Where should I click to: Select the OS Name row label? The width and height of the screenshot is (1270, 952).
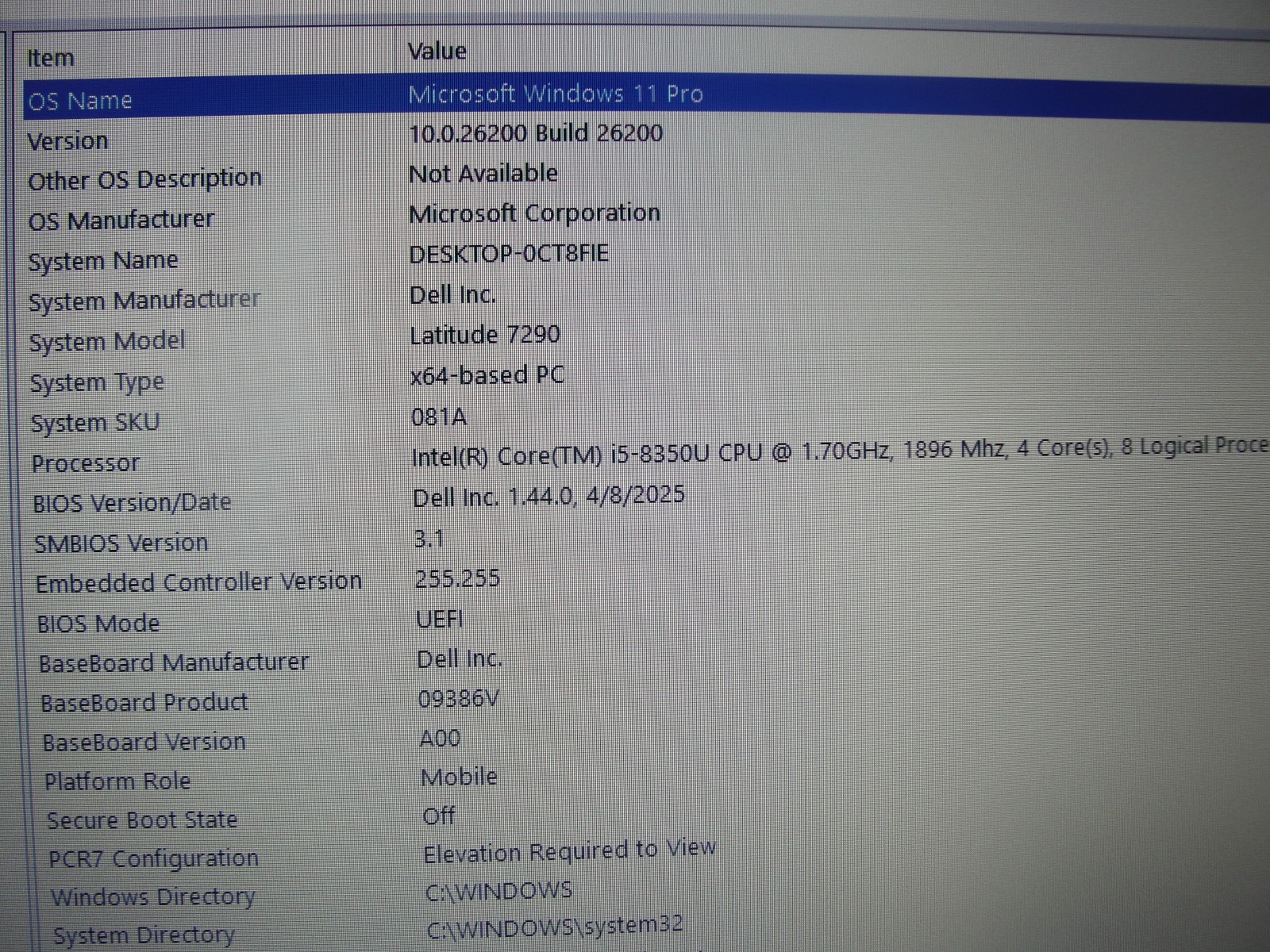80,101
